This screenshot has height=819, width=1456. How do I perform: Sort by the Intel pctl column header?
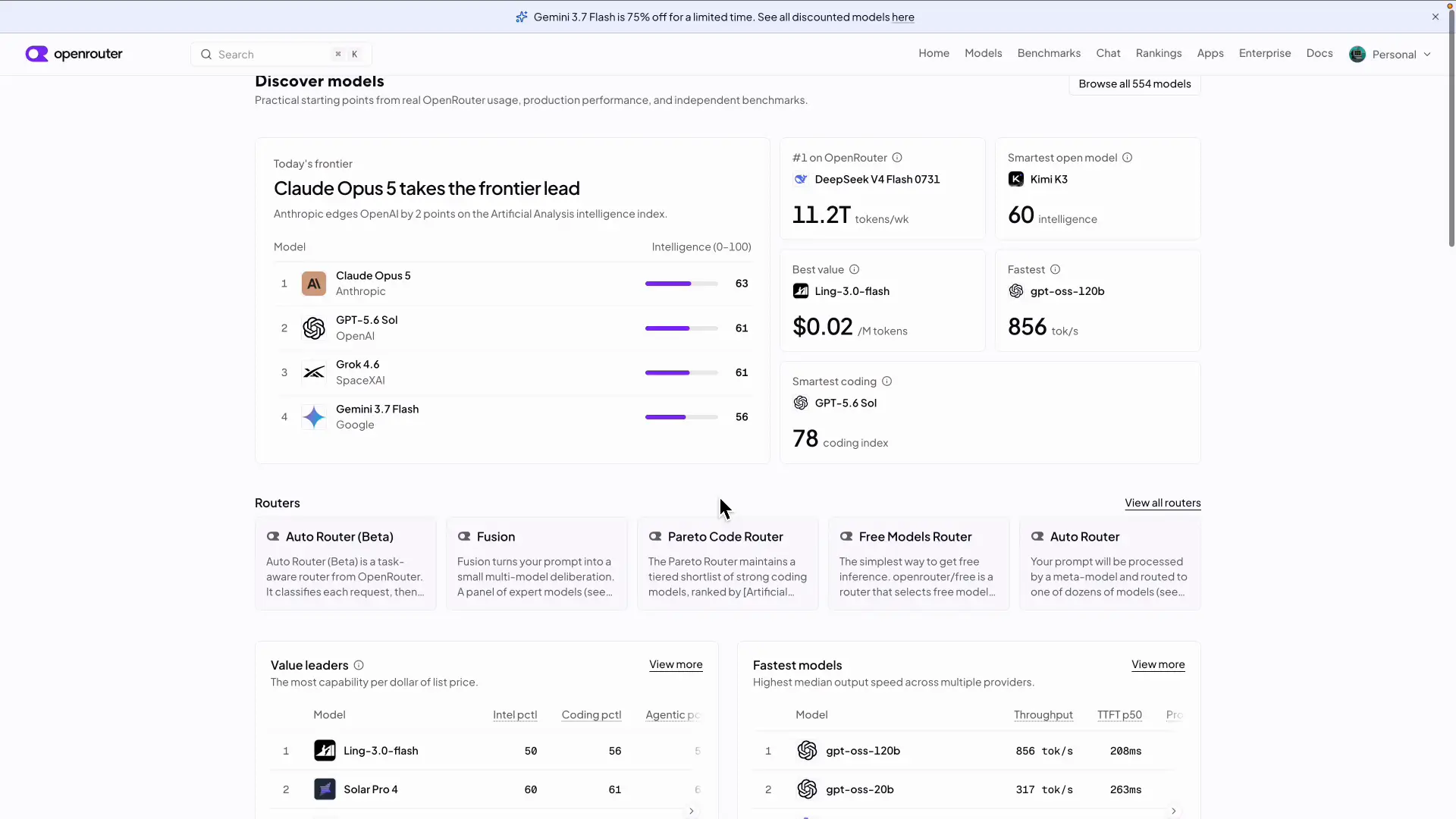515,715
